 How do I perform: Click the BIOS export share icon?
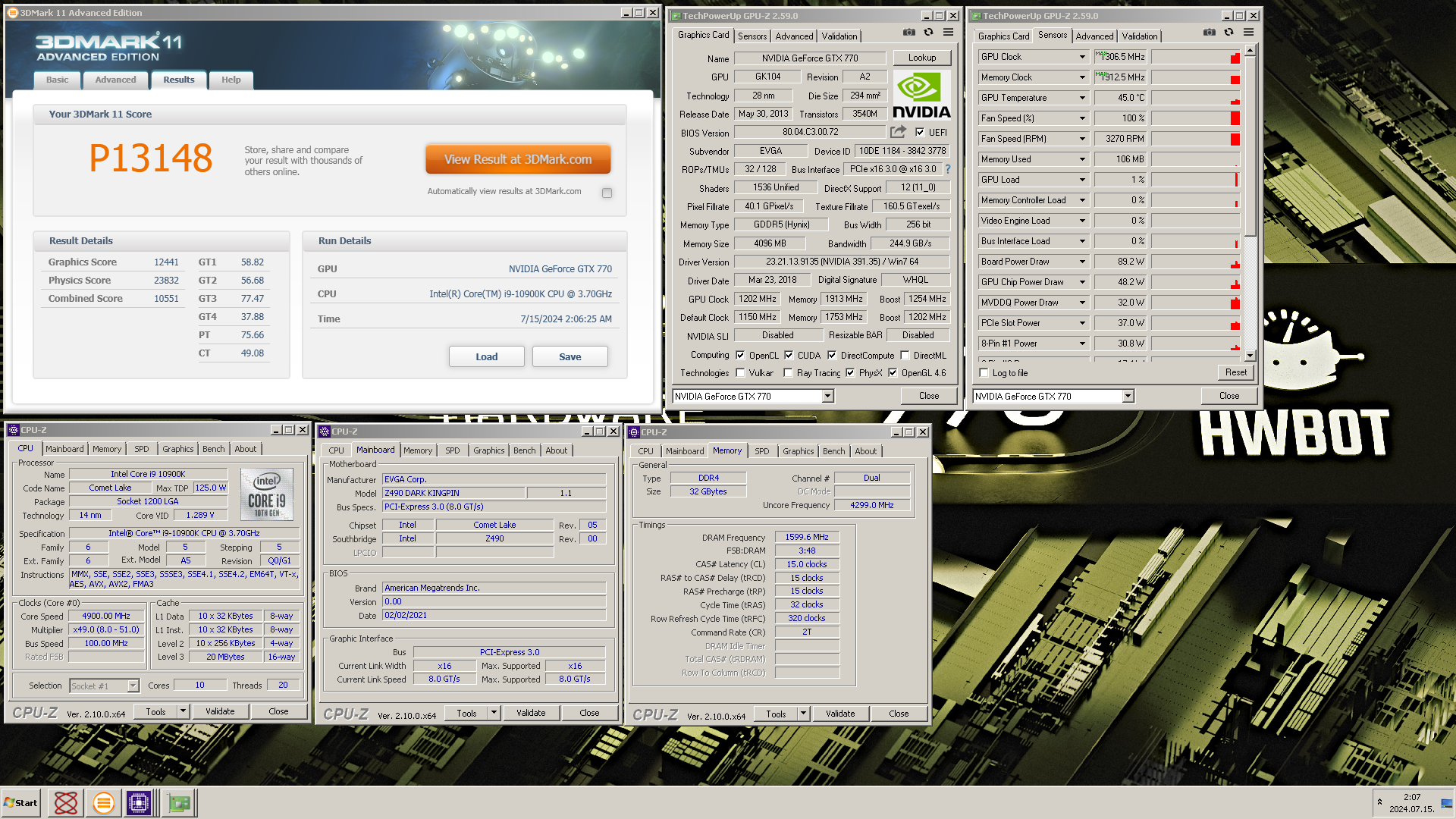pyautogui.click(x=899, y=131)
